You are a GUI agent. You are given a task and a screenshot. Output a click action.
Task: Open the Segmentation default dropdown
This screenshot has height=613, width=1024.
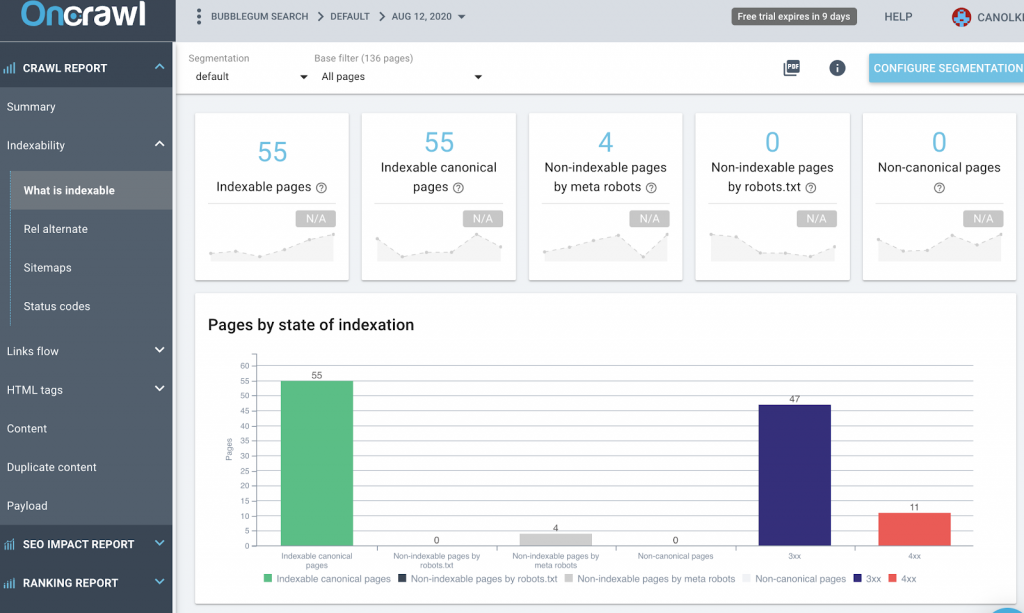click(248, 77)
